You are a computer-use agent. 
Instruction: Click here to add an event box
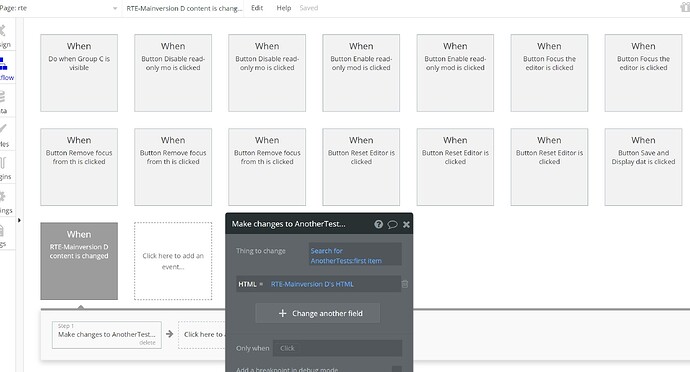click(173, 261)
